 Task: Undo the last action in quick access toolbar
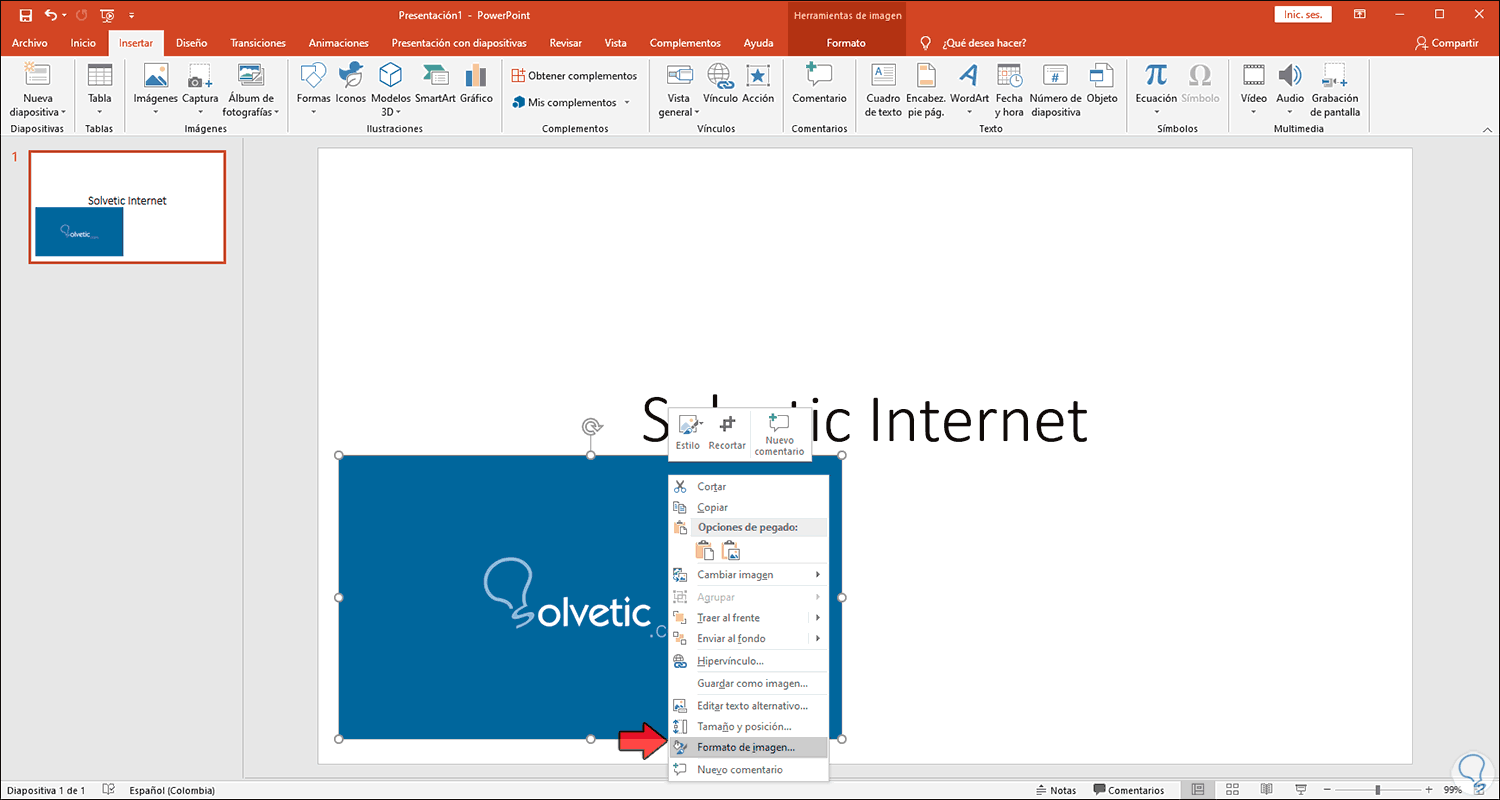(51, 15)
